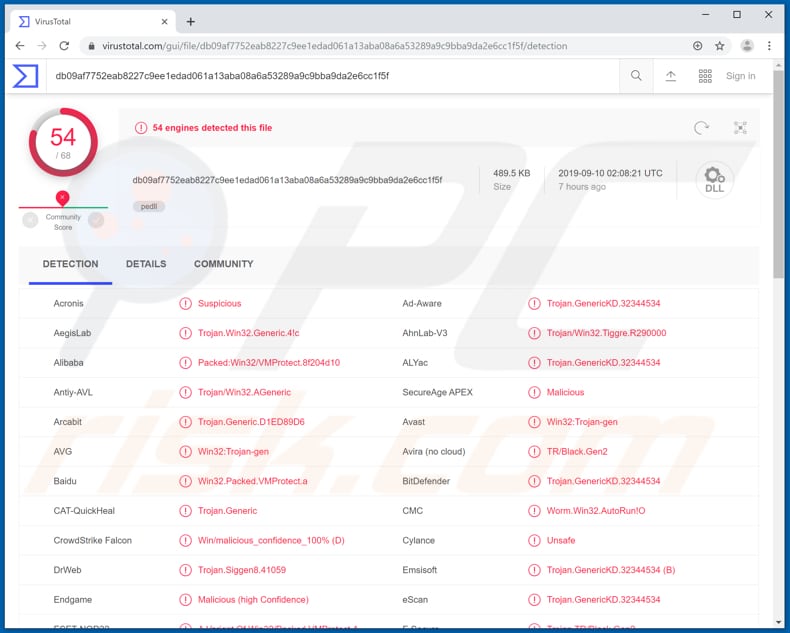The image size is (790, 633).
Task: Click the 489.5 KB size value
Action: point(511,173)
